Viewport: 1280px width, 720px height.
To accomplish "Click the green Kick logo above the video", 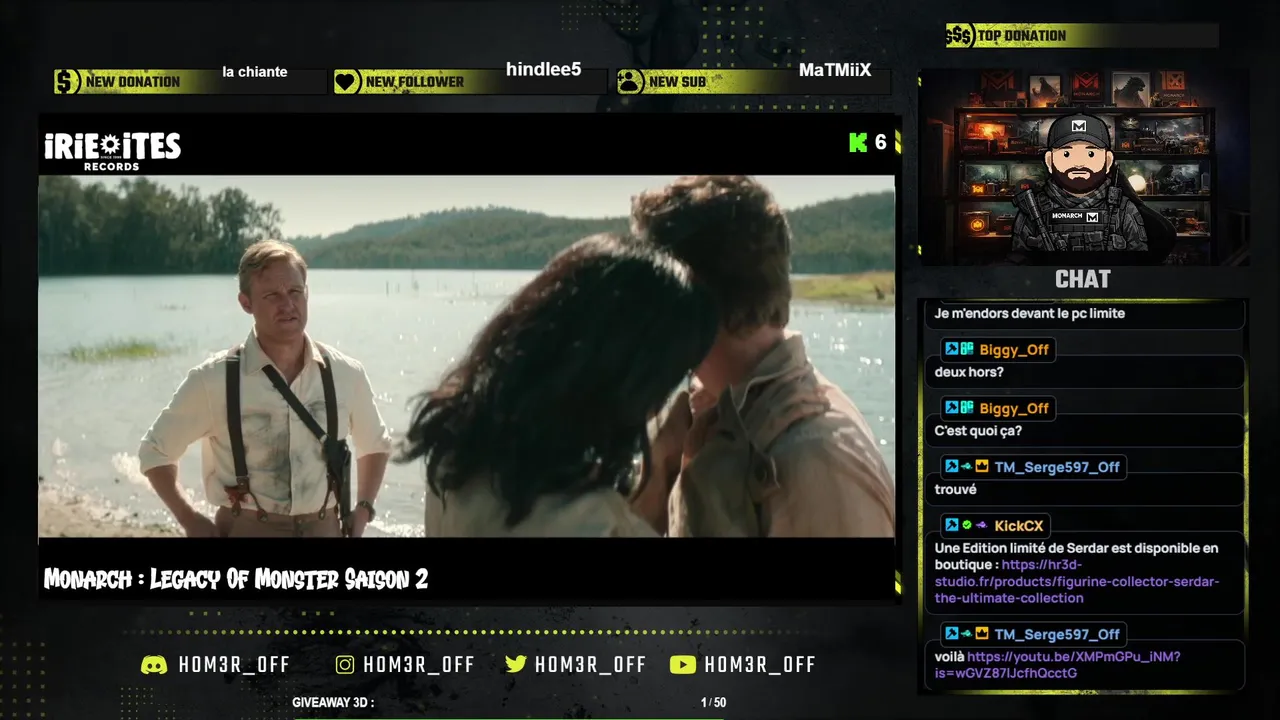I will (x=858, y=142).
